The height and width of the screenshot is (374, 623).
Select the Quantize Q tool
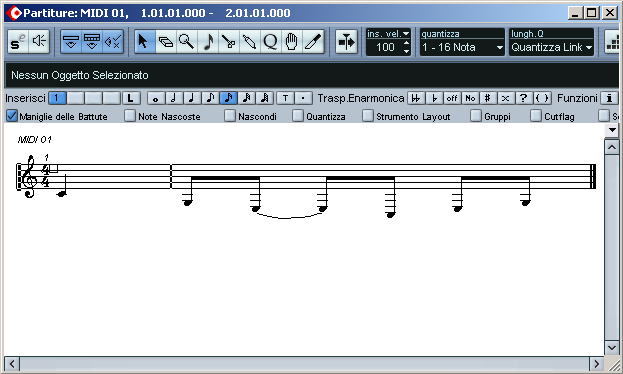271,41
